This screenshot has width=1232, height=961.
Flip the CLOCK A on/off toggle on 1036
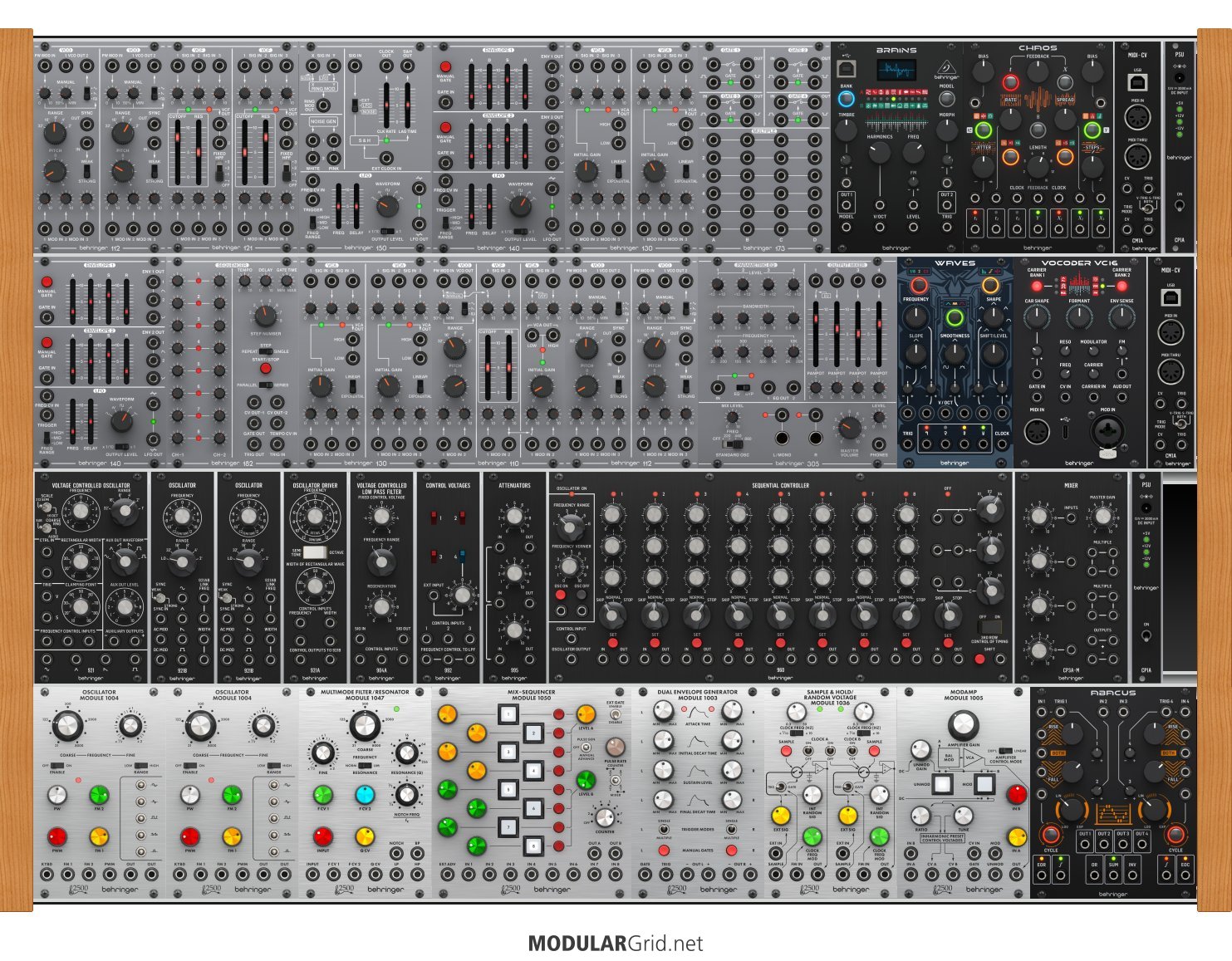point(808,749)
